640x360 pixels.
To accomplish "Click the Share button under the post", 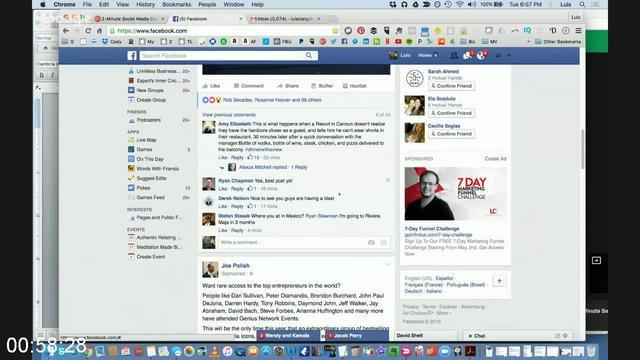I will (x=288, y=86).
